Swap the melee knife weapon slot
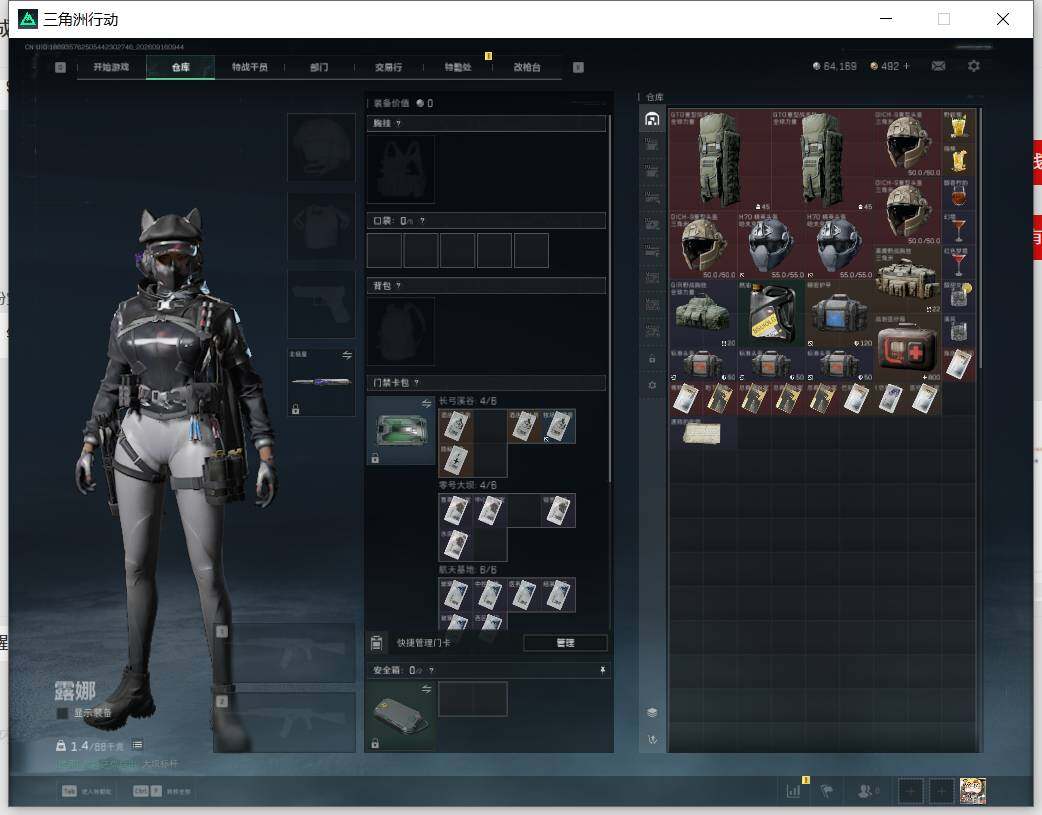 tap(347, 355)
